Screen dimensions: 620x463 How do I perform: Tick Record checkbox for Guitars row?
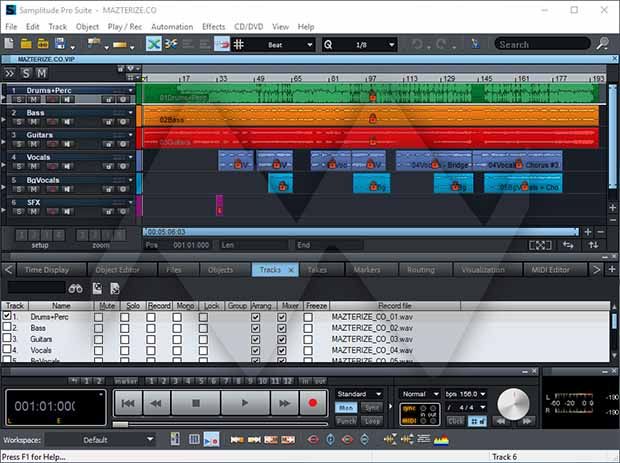pyautogui.click(x=151, y=339)
